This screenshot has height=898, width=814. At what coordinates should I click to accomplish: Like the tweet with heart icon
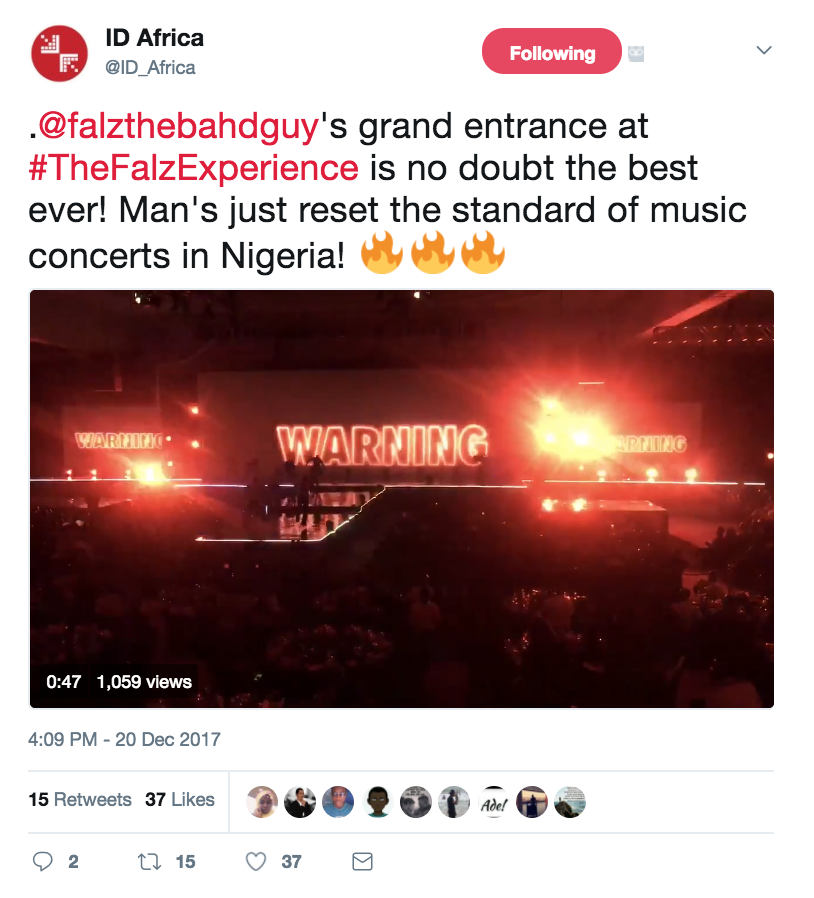[x=257, y=861]
